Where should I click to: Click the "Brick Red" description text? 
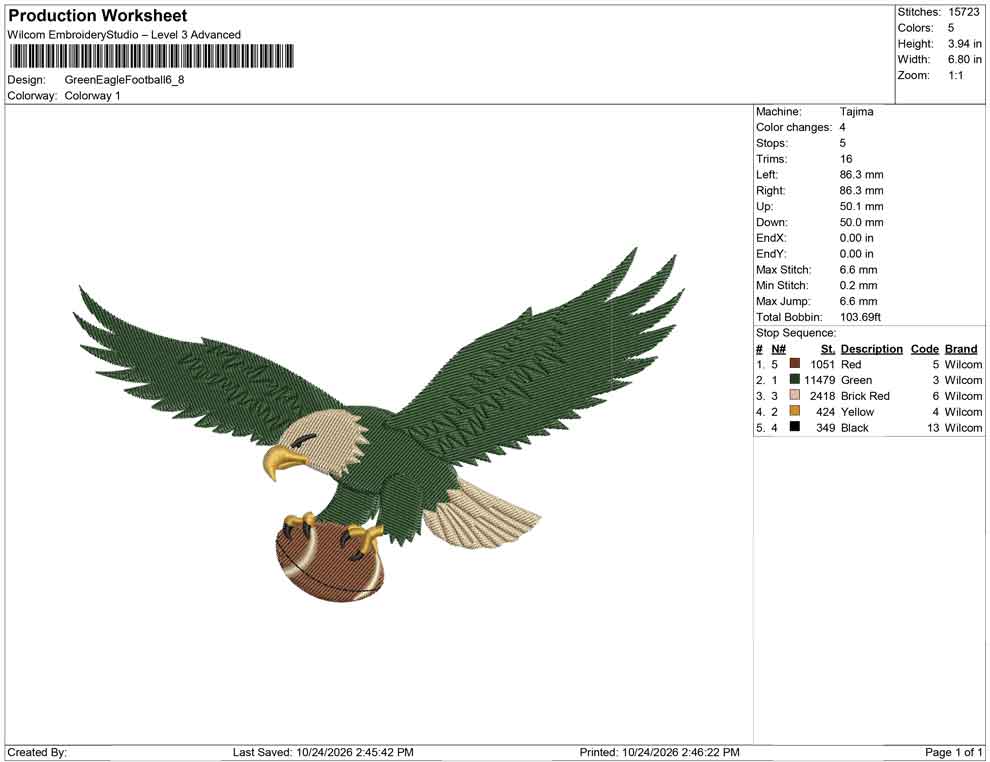(x=865, y=396)
